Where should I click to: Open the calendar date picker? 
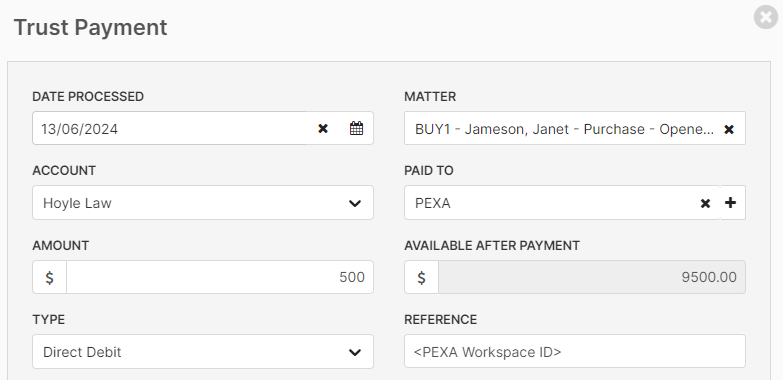(356, 128)
